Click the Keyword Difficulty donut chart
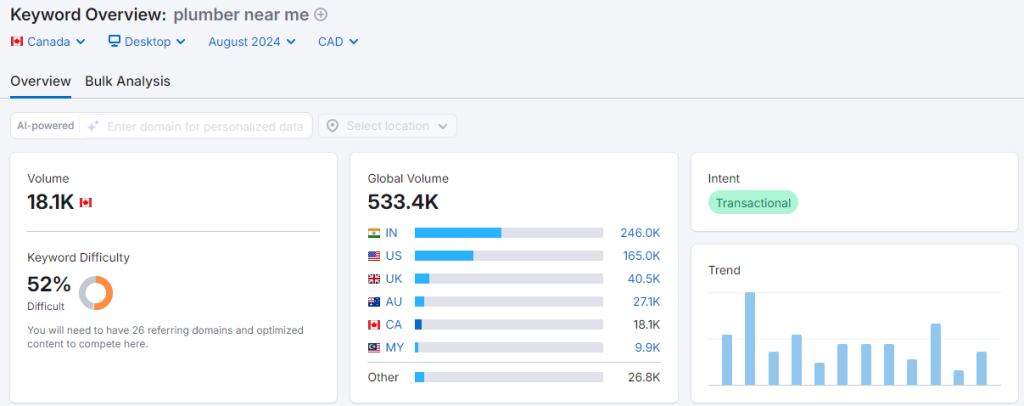Screen dimensions: 1024x406 click(x=96, y=292)
